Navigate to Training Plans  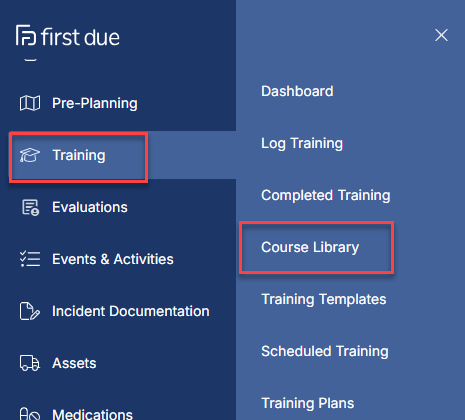coord(307,403)
